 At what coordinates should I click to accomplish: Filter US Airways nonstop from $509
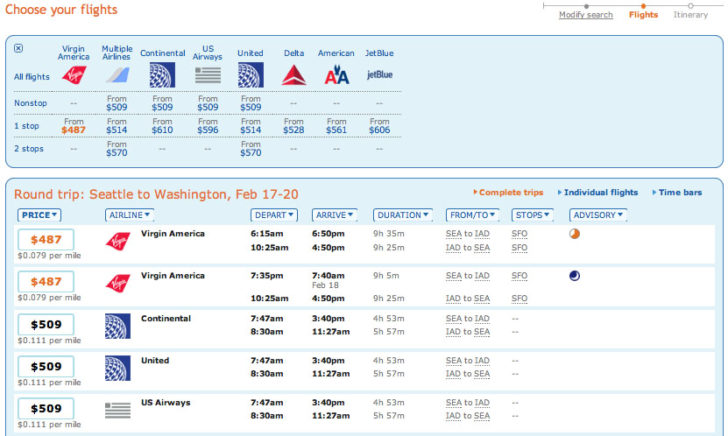pos(208,103)
